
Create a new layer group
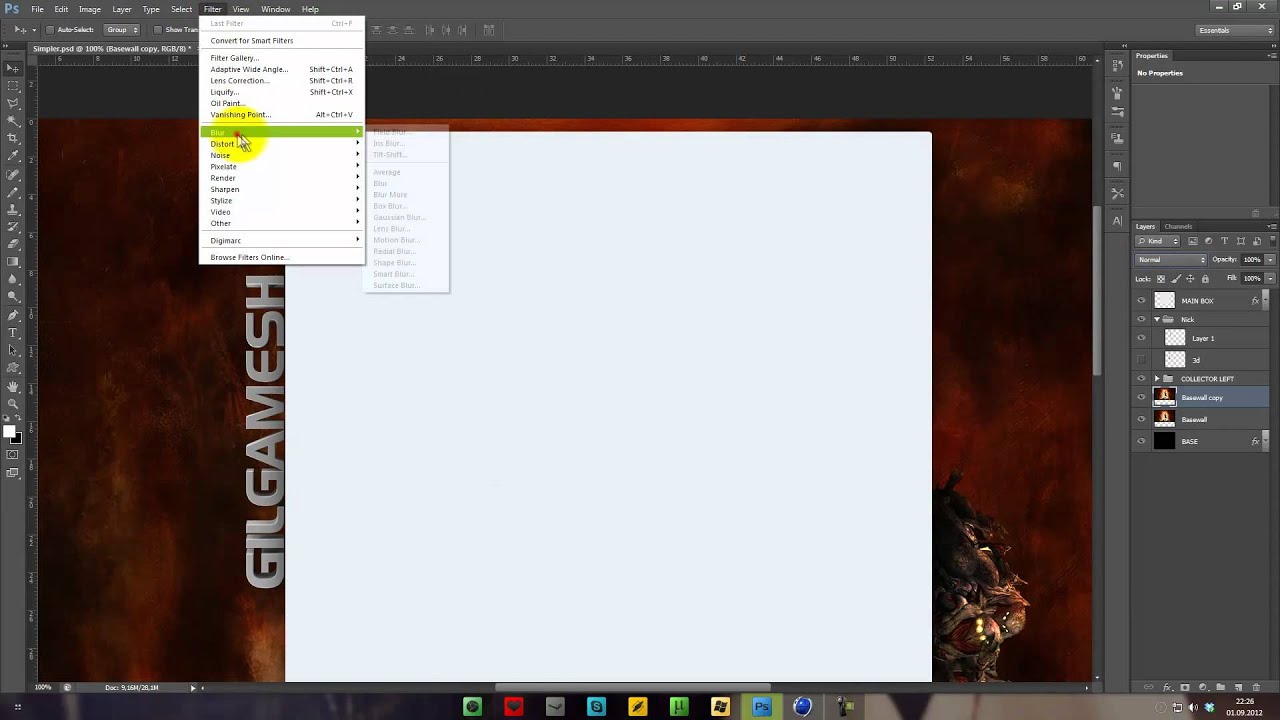(1220, 687)
